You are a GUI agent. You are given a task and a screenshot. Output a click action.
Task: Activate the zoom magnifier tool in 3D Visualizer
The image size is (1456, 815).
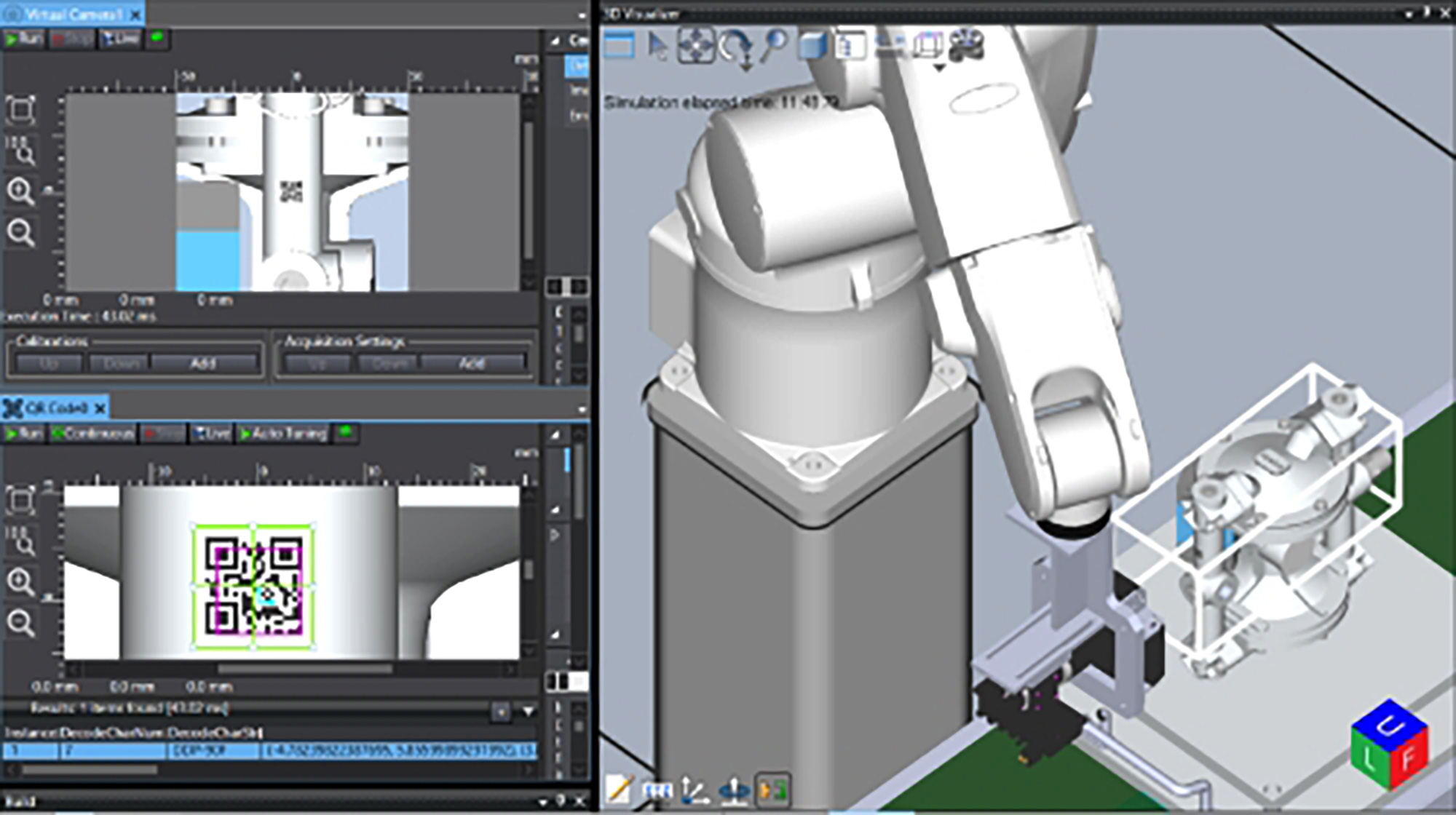pos(772,44)
